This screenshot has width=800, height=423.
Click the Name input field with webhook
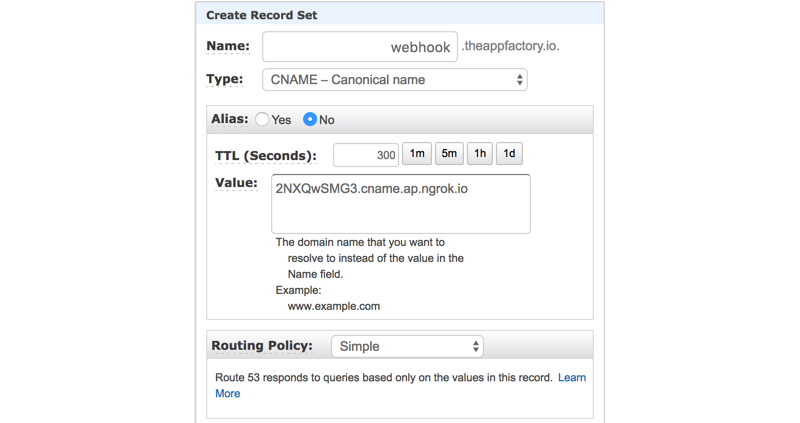tap(360, 46)
